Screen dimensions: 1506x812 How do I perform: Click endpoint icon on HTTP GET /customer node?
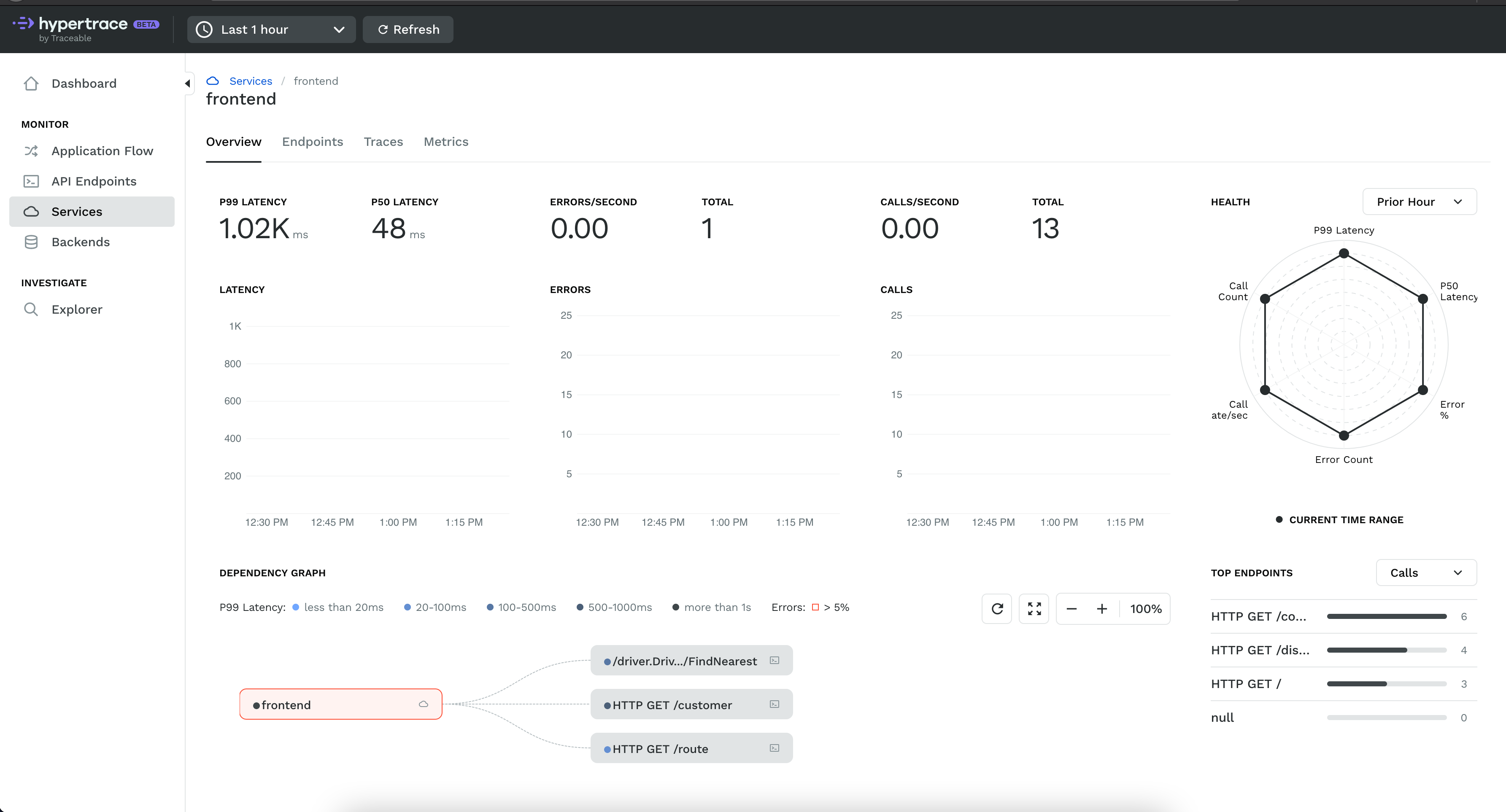click(x=774, y=704)
